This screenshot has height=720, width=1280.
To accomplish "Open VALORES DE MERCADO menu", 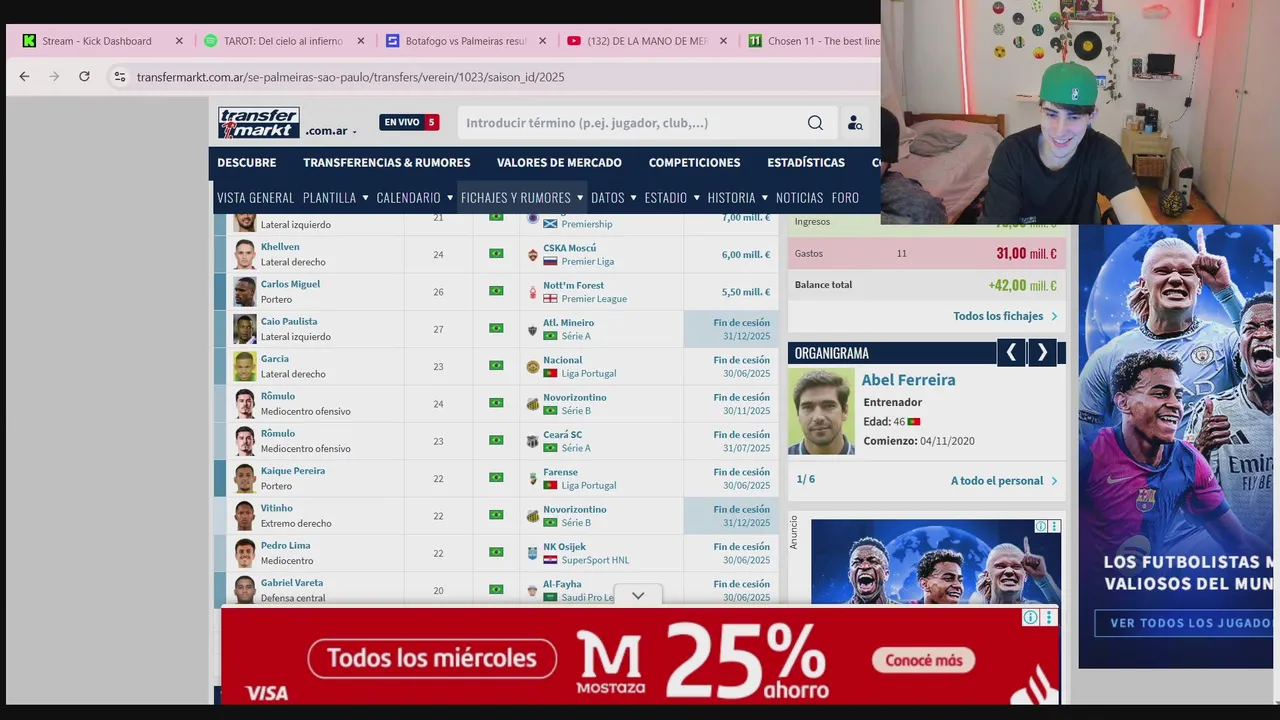I will tap(559, 163).
